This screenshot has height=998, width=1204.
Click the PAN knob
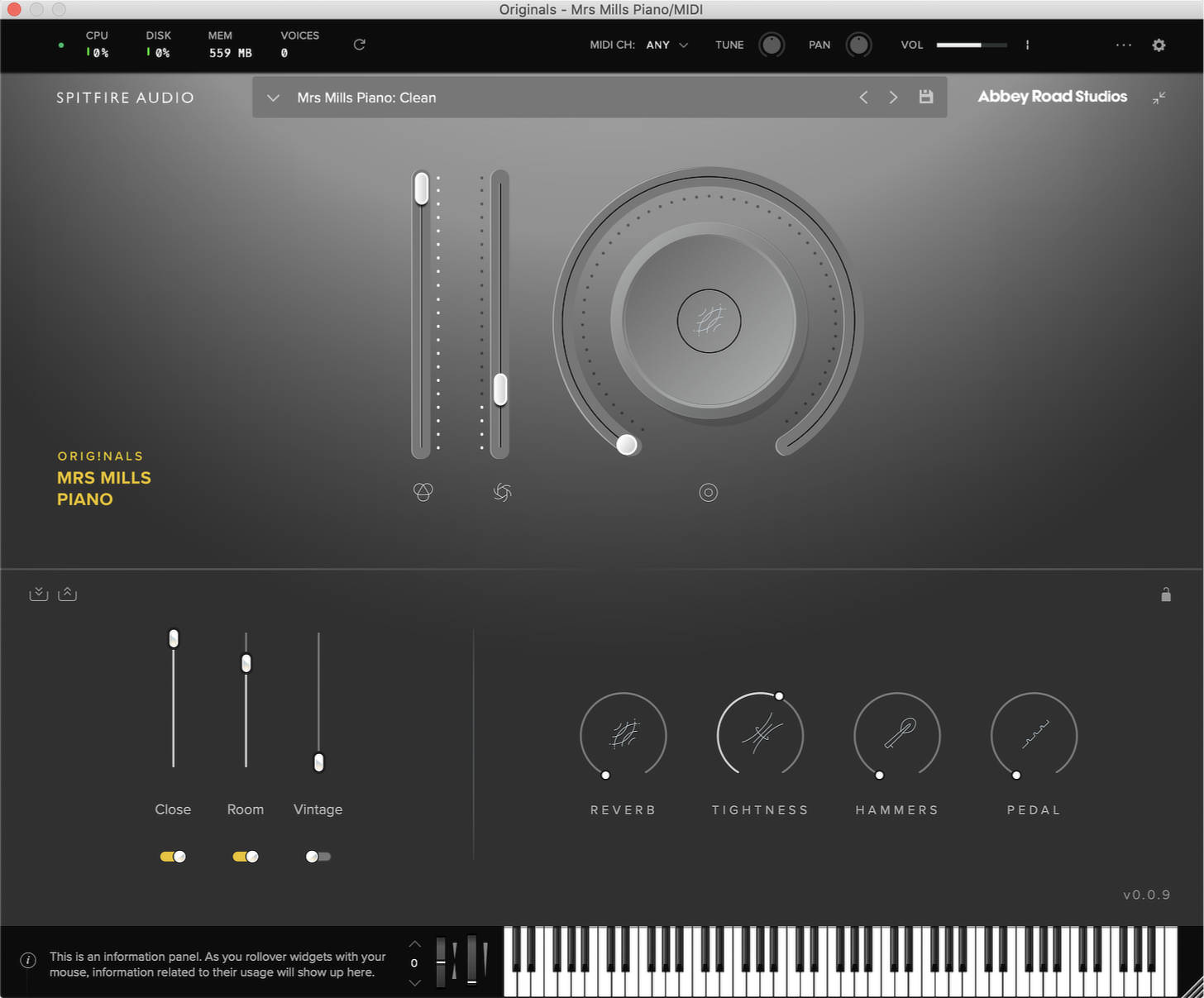[x=858, y=45]
